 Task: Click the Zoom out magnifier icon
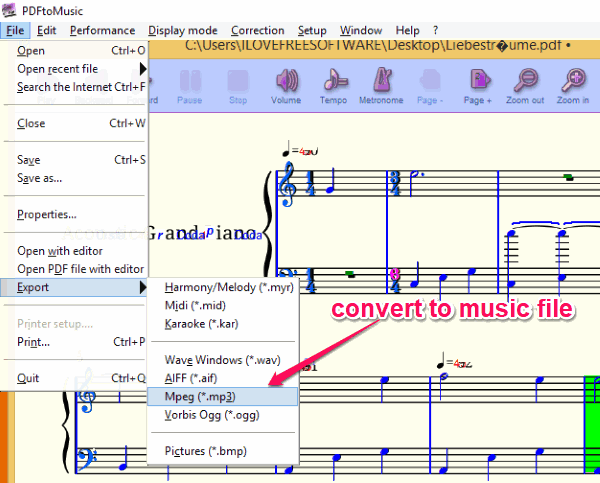[526, 80]
